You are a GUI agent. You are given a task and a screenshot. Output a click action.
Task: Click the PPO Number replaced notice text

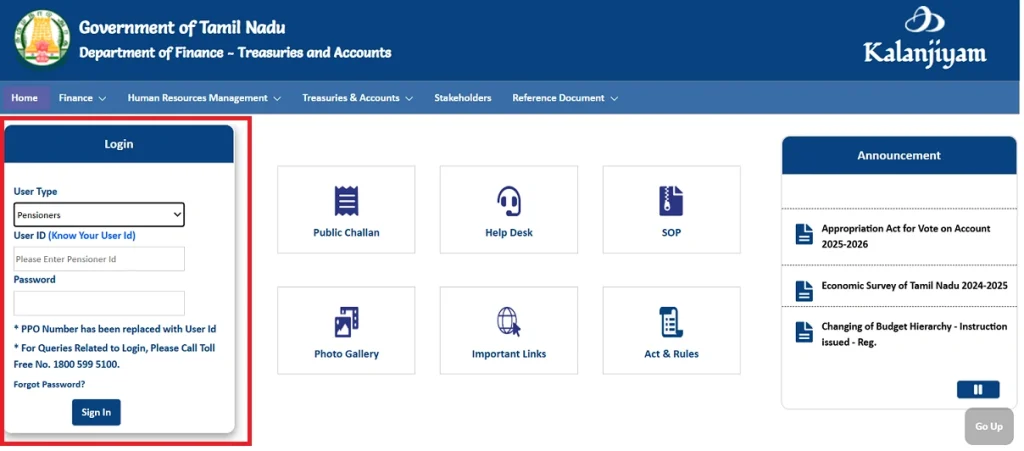(x=115, y=329)
